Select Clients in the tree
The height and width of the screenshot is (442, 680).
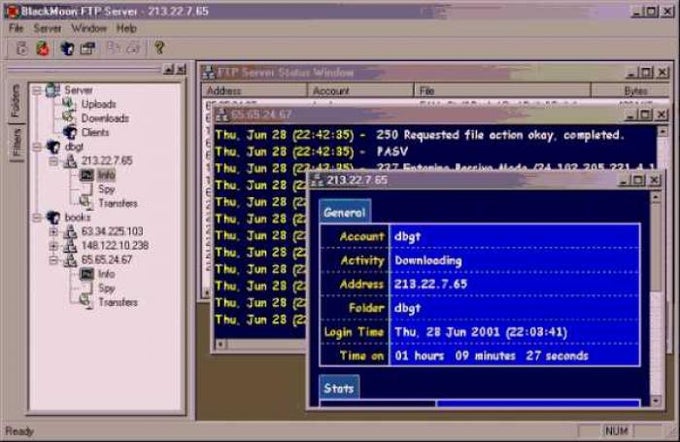point(95,132)
